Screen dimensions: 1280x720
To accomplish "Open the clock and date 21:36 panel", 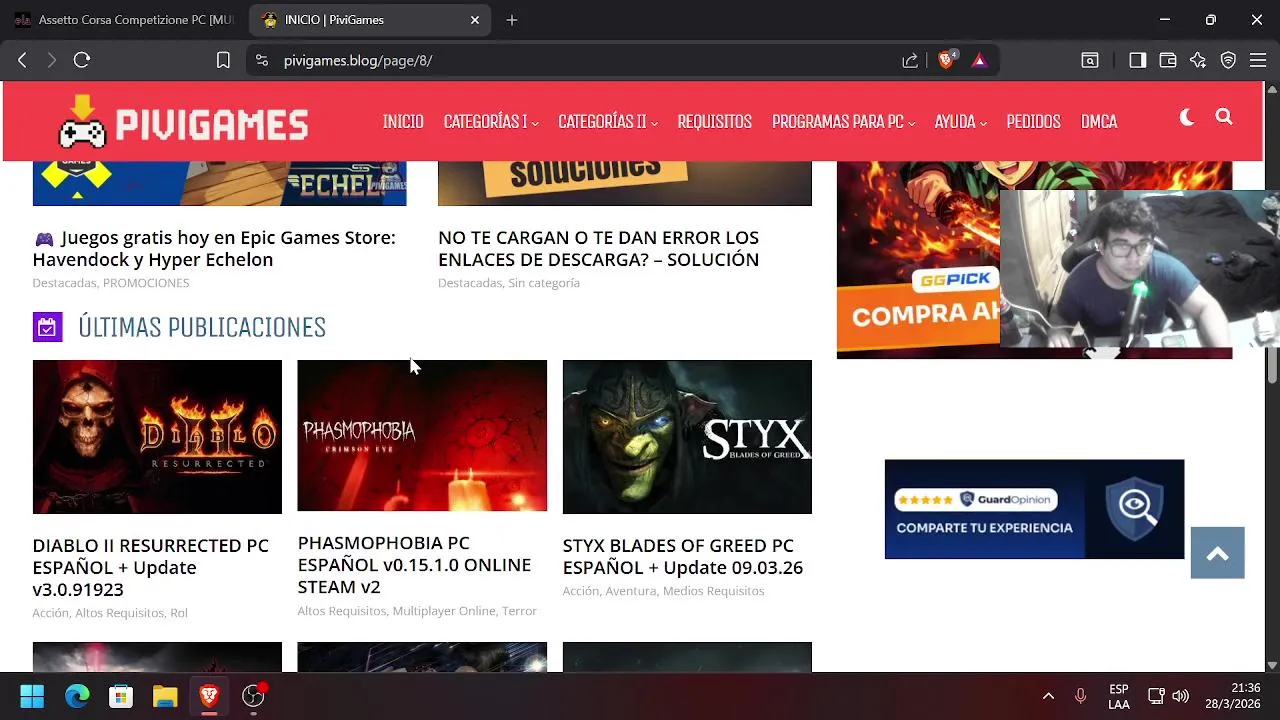I will tap(1232, 696).
